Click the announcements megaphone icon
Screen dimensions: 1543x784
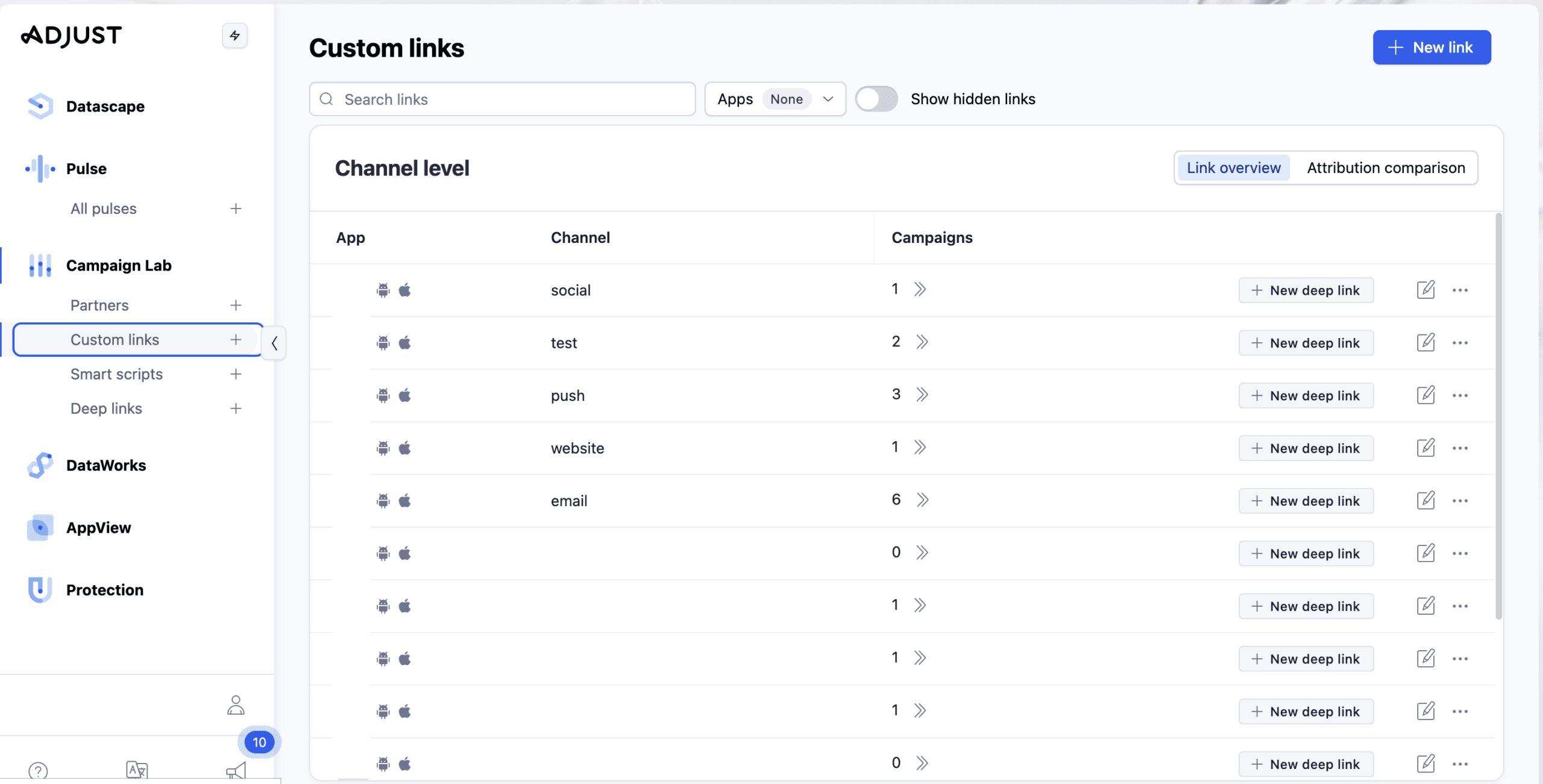[236, 770]
